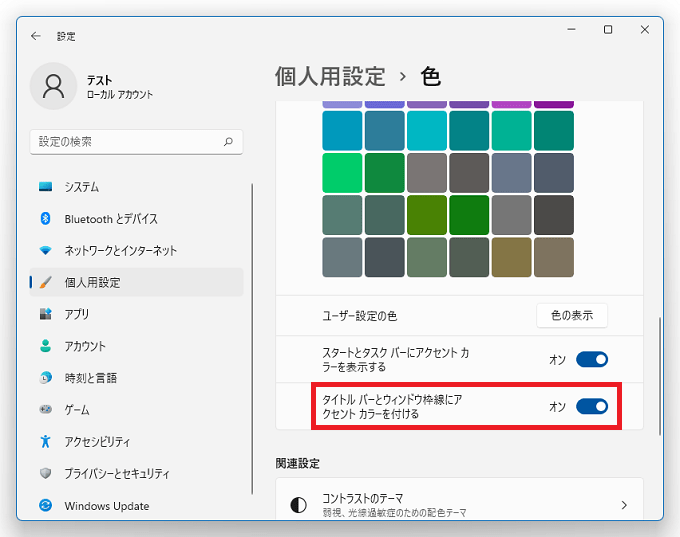This screenshot has width=680, height=537.
Task: Select the mint teal color swatch
Action: tap(511, 131)
